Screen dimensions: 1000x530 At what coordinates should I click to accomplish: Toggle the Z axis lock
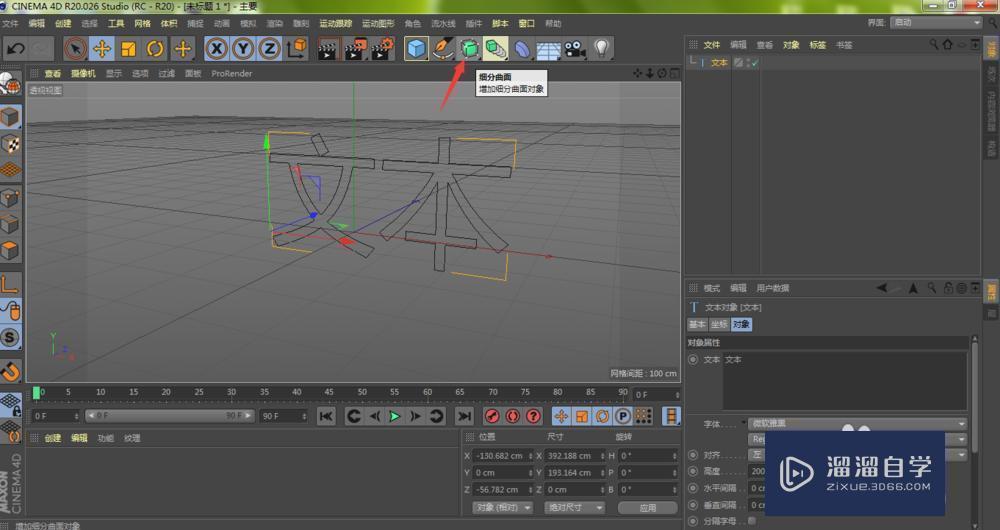(269, 48)
